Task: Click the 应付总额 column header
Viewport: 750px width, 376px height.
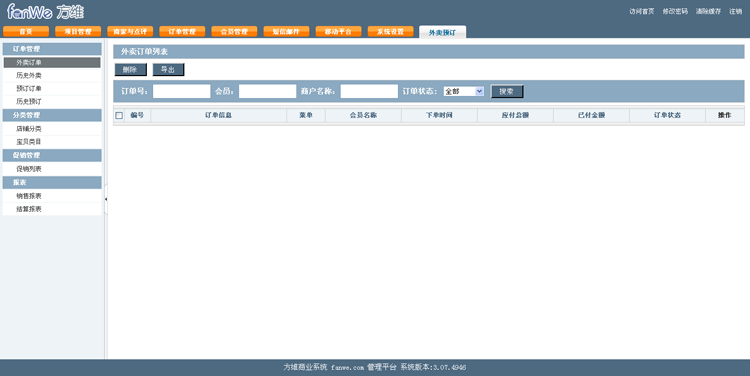Action: point(516,115)
